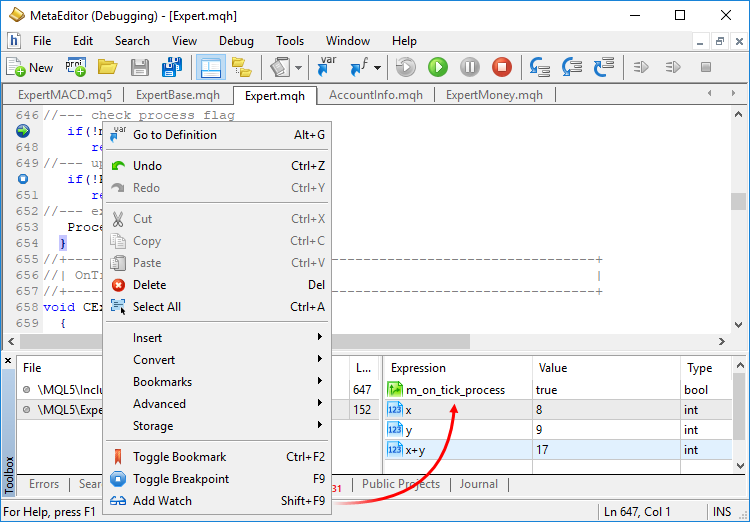Click the Expression column header
750x522 pixels.
(458, 368)
